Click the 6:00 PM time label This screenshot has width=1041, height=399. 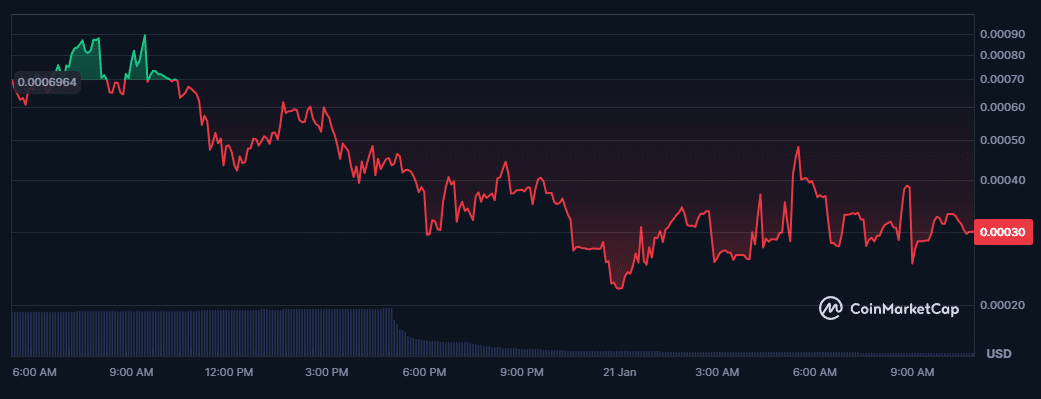[x=424, y=372]
